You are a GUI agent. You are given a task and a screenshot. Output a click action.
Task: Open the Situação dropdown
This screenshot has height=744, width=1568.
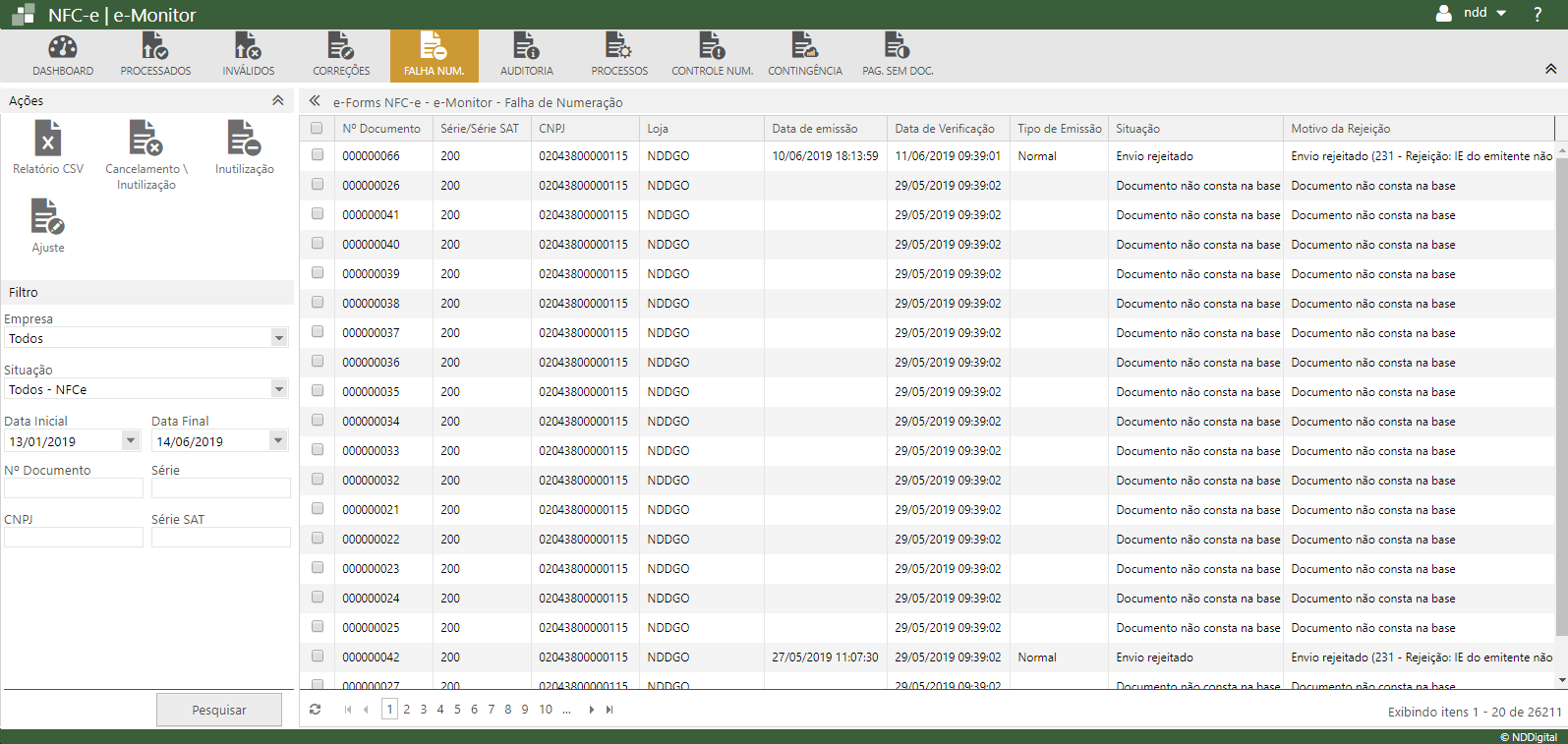[x=279, y=389]
